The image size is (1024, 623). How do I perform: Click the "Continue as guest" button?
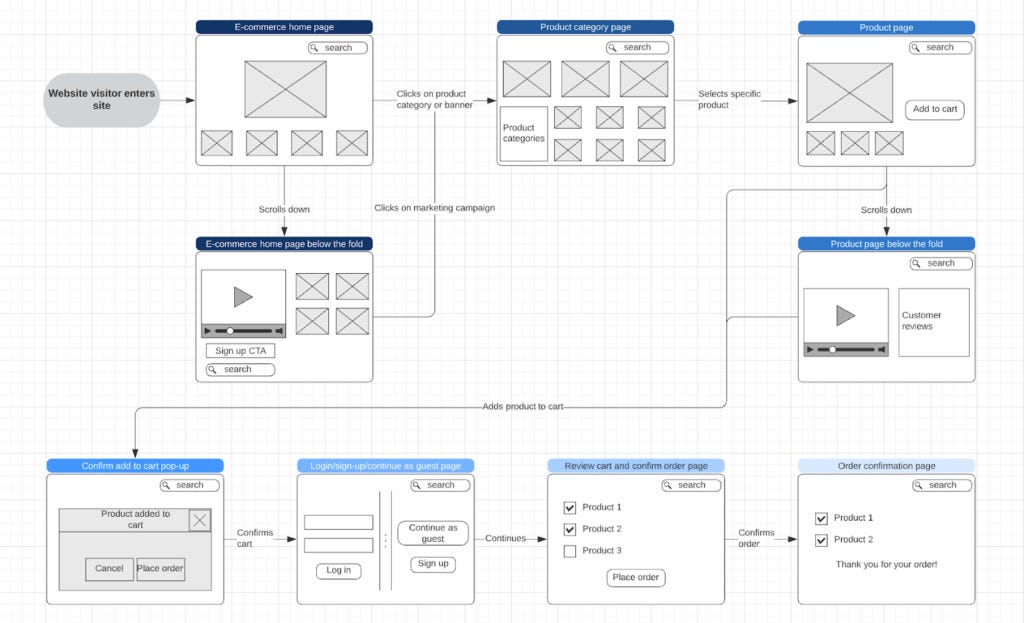(x=433, y=533)
